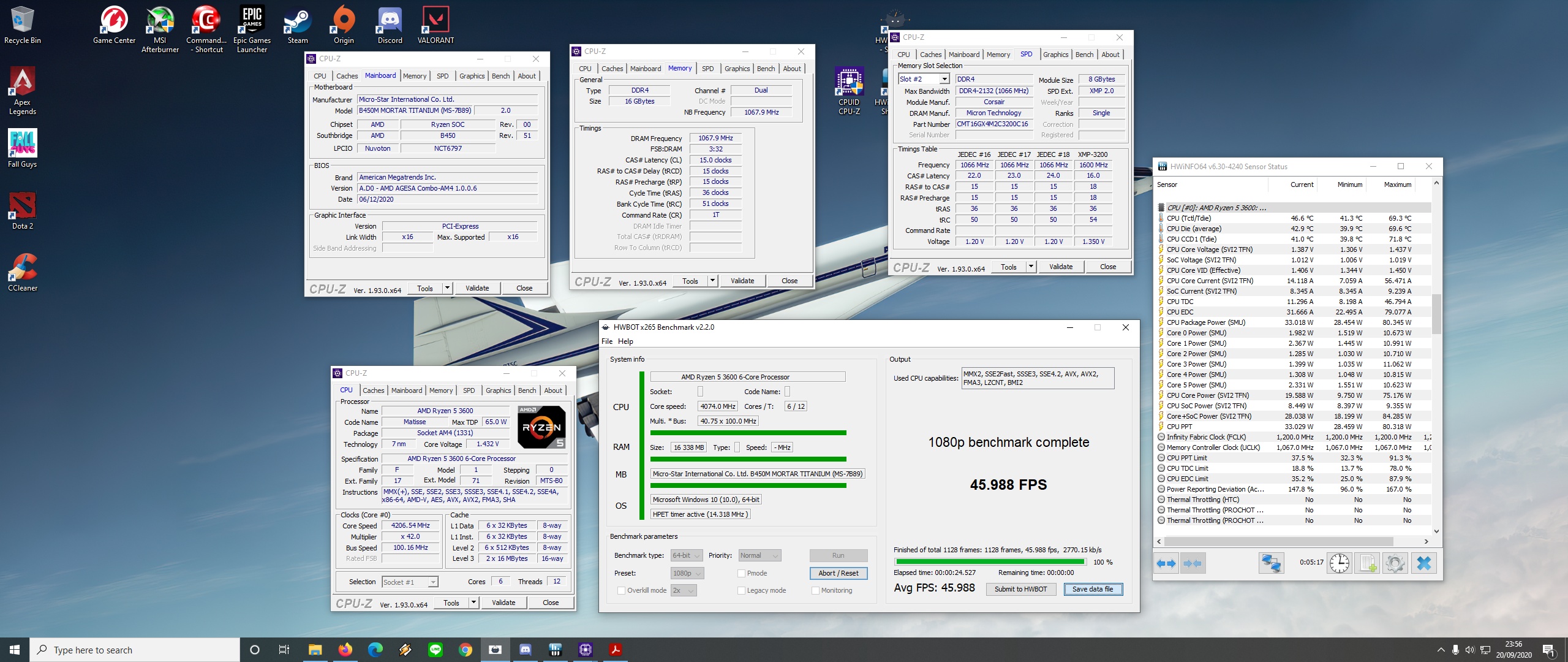Click HWiNFO horizontal scrollbar thumb

(1279, 541)
